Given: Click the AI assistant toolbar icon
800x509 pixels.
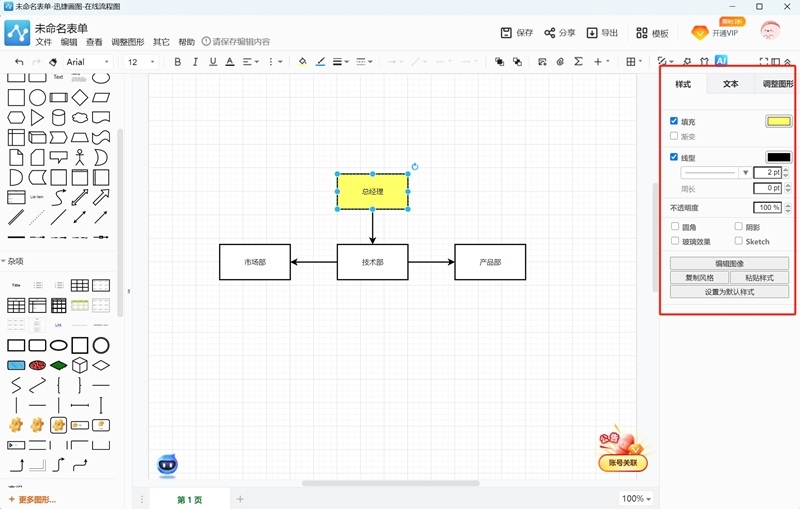Looking at the screenshot, I should 721,61.
